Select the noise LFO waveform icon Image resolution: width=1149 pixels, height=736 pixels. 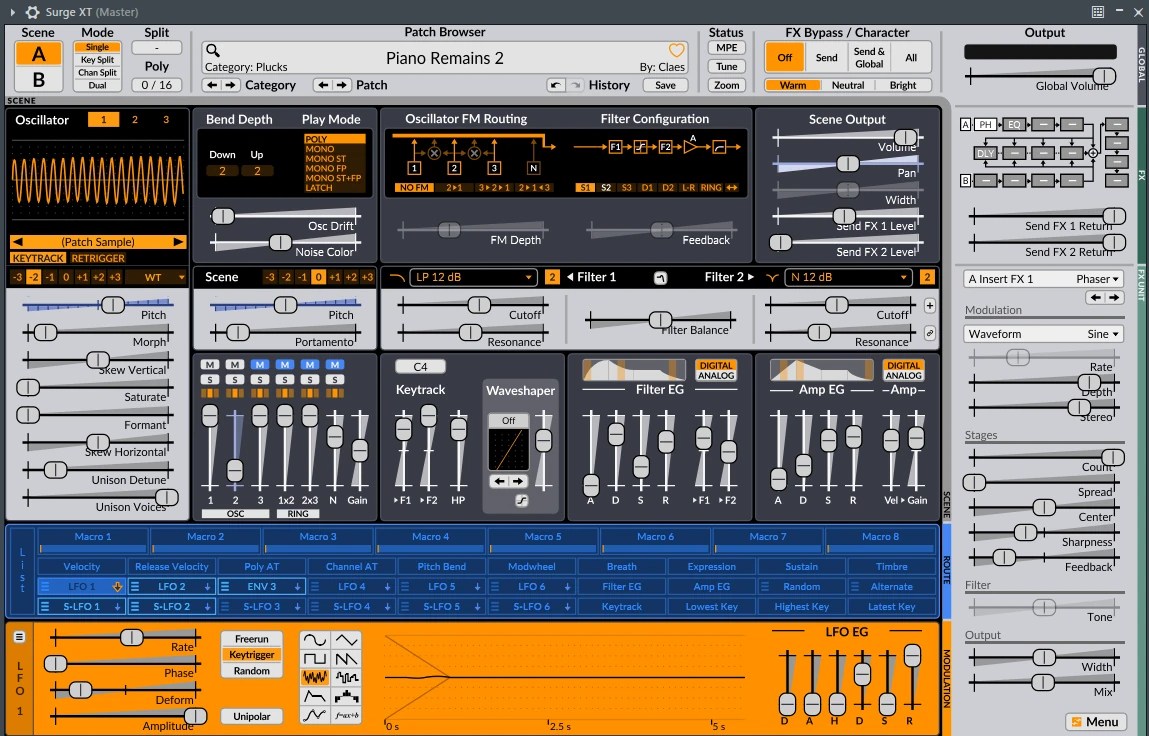[x=314, y=677]
